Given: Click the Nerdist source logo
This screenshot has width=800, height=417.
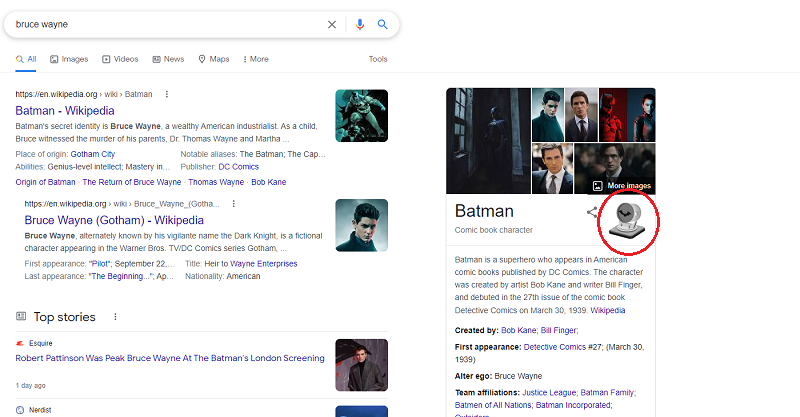Looking at the screenshot, I should click(20, 410).
